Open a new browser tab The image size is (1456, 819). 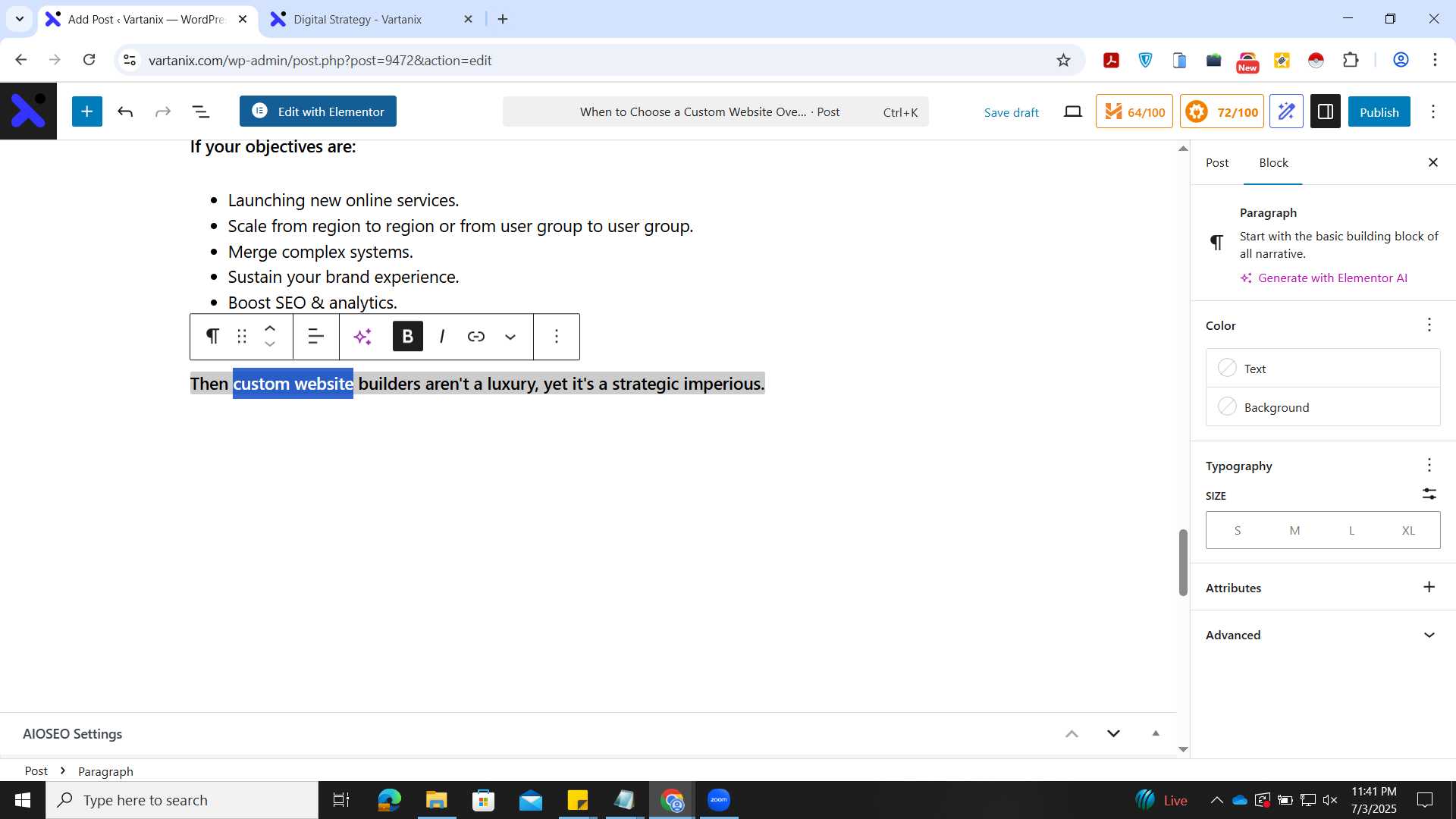503,19
